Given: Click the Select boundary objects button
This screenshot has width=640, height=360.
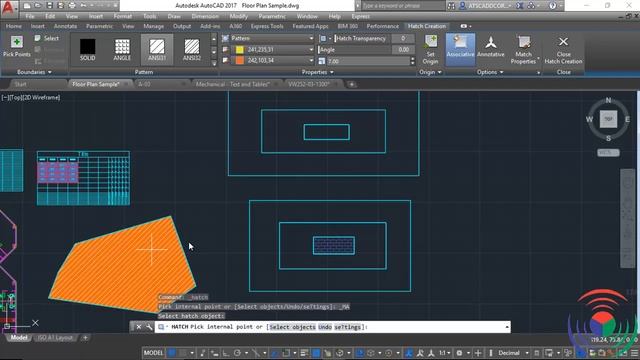Looking at the screenshot, I should pyautogui.click(x=47, y=38).
